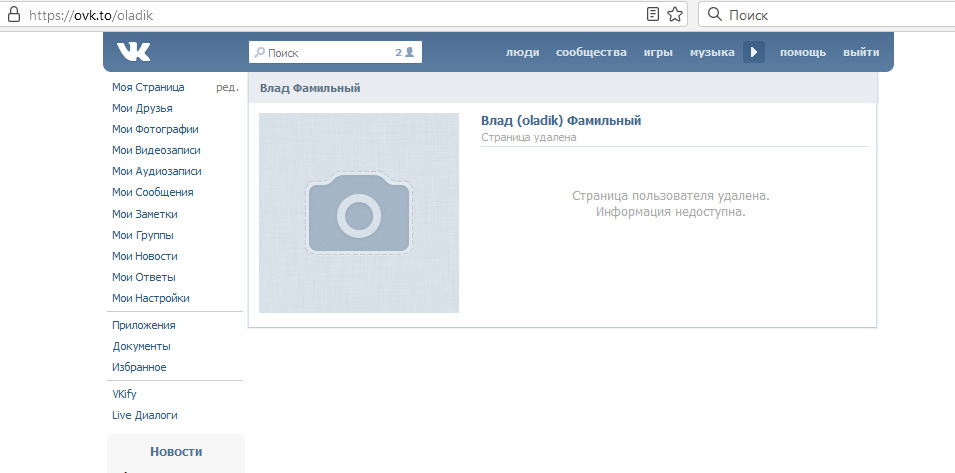Open the сообщества menu item
This screenshot has height=473, width=955.
pos(591,52)
